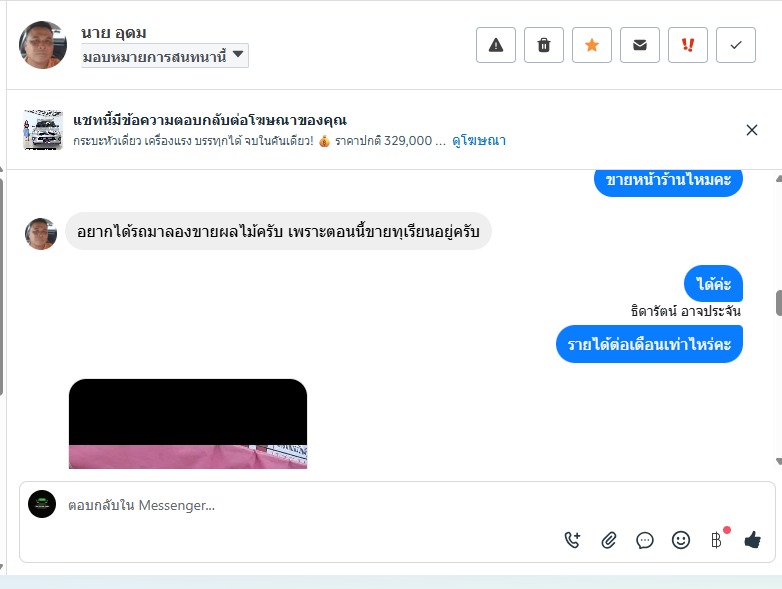This screenshot has height=589, width=782.
Task: Delete conversation using trash icon
Action: 544,45
